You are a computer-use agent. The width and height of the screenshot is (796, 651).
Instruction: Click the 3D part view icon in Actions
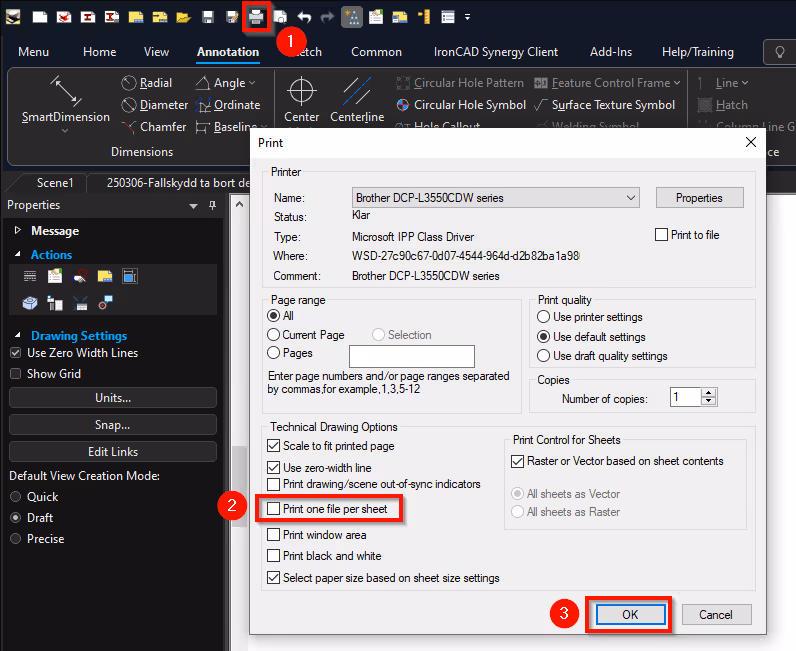click(30, 303)
